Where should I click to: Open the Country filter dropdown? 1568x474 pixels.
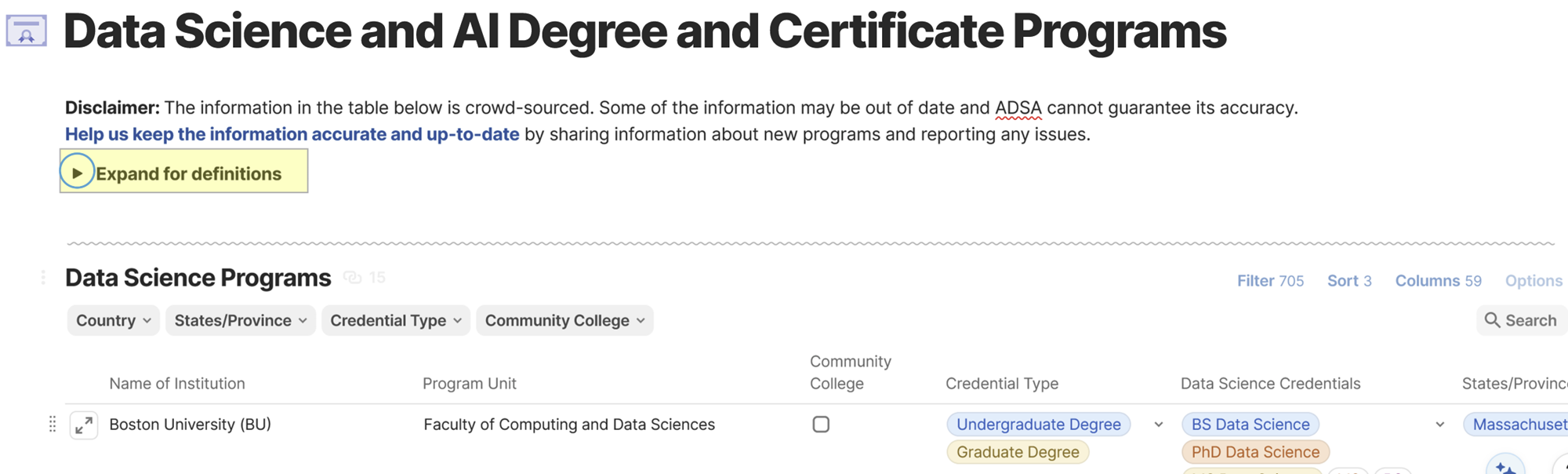click(x=113, y=320)
